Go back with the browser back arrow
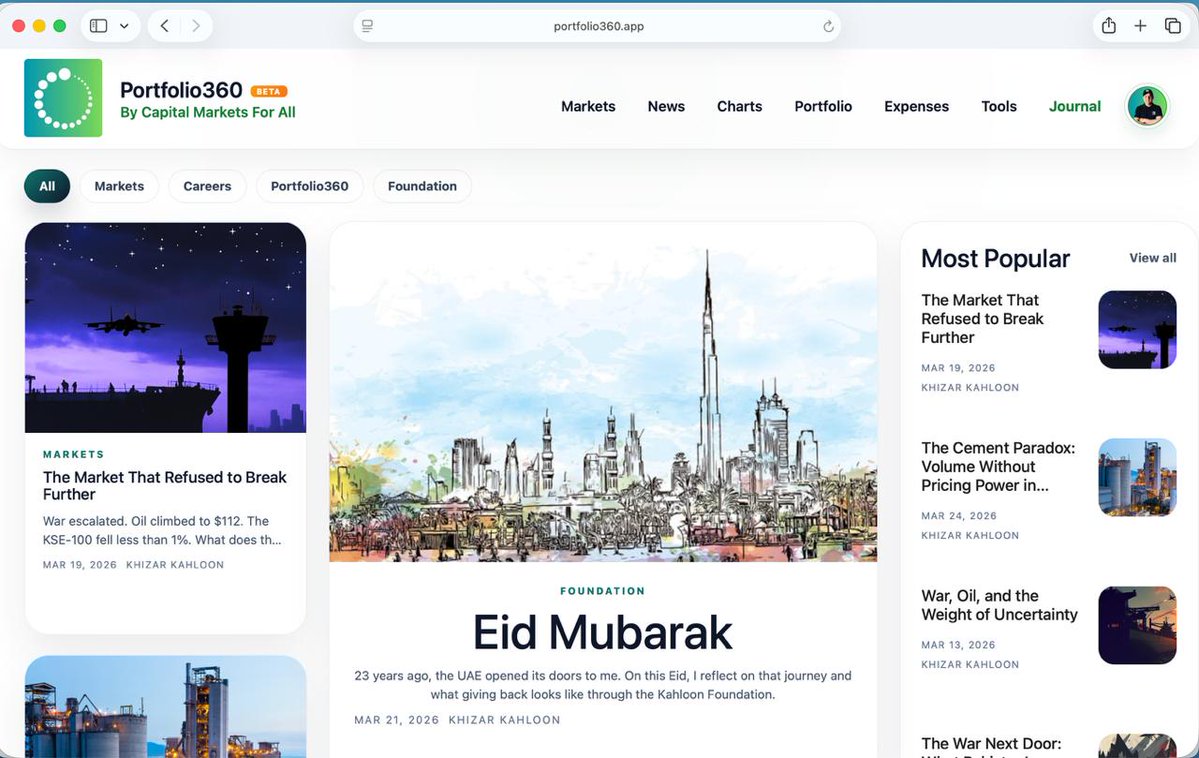 click(x=164, y=26)
